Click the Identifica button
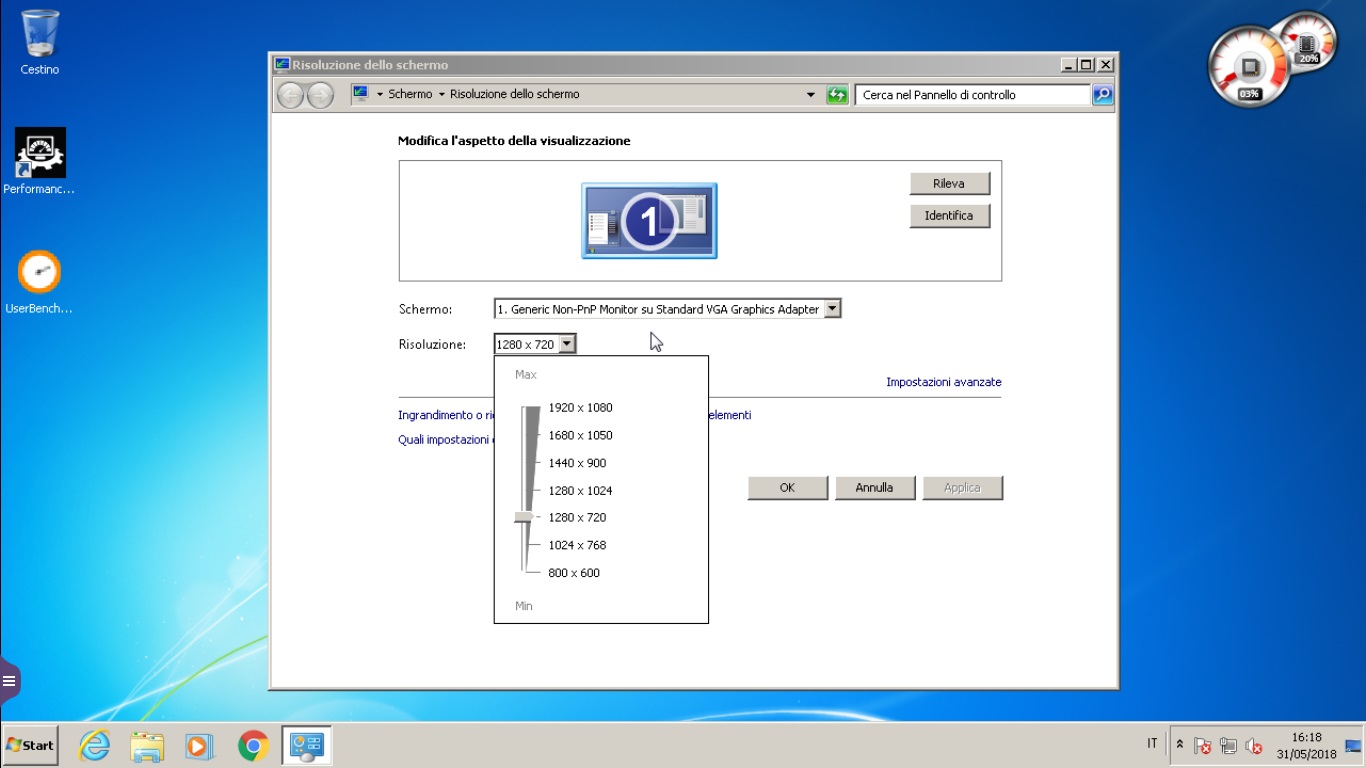The image size is (1366, 768). [949, 216]
